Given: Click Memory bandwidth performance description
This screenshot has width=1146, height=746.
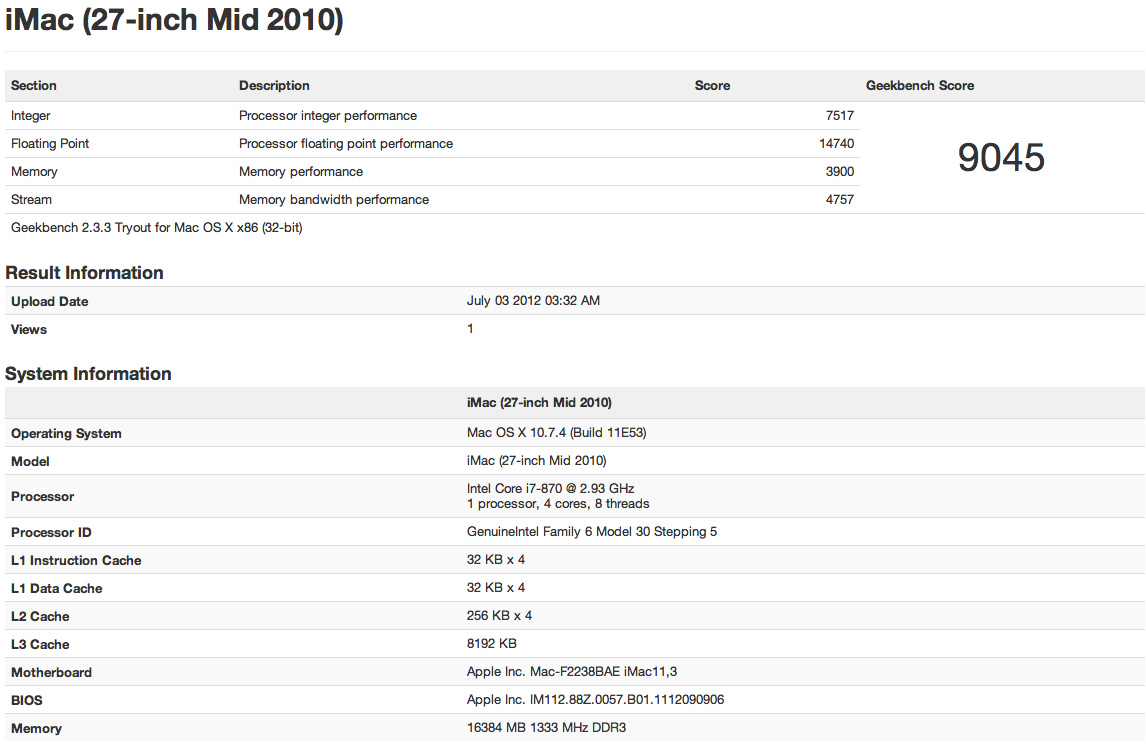Looking at the screenshot, I should point(334,199).
